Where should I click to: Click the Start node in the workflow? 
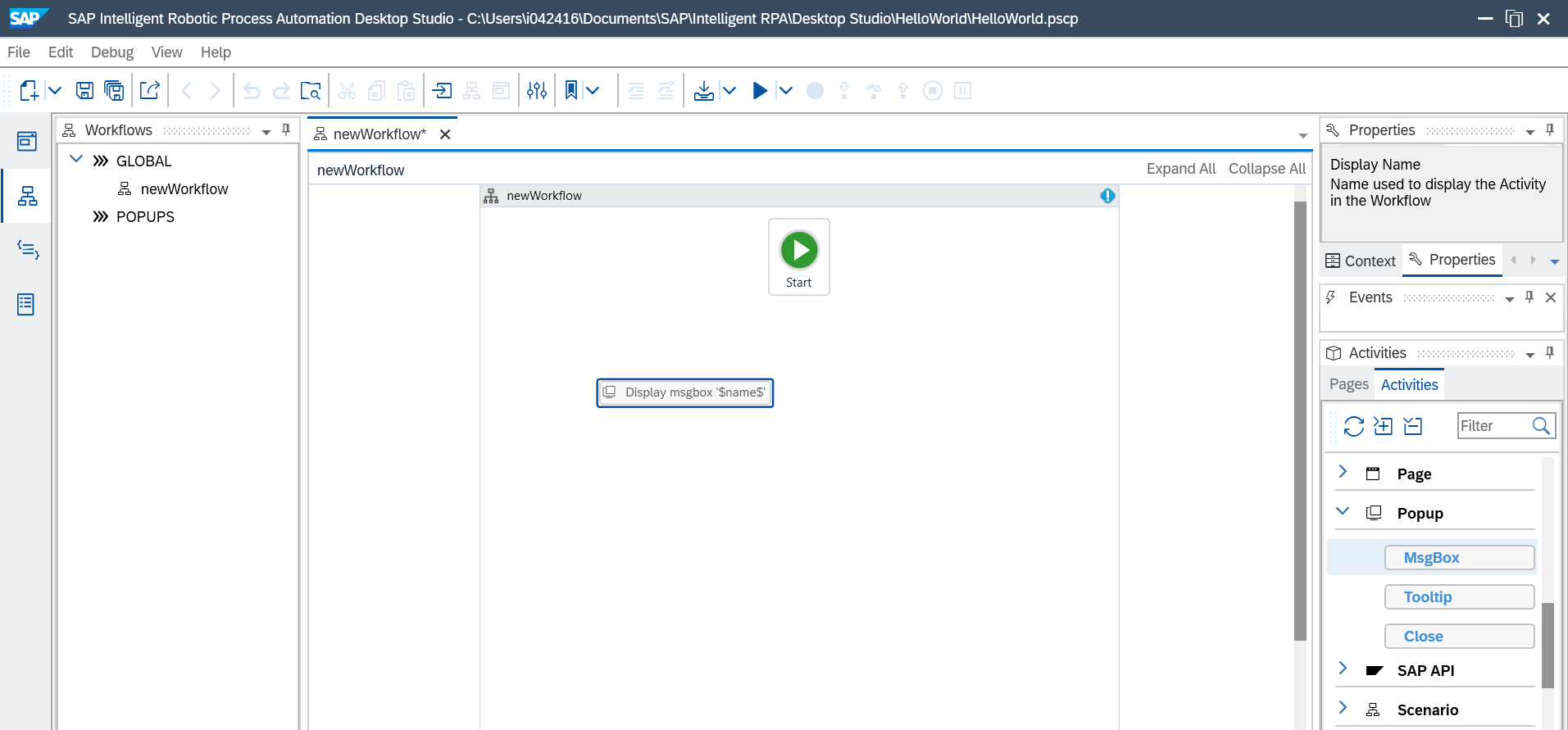(x=799, y=256)
